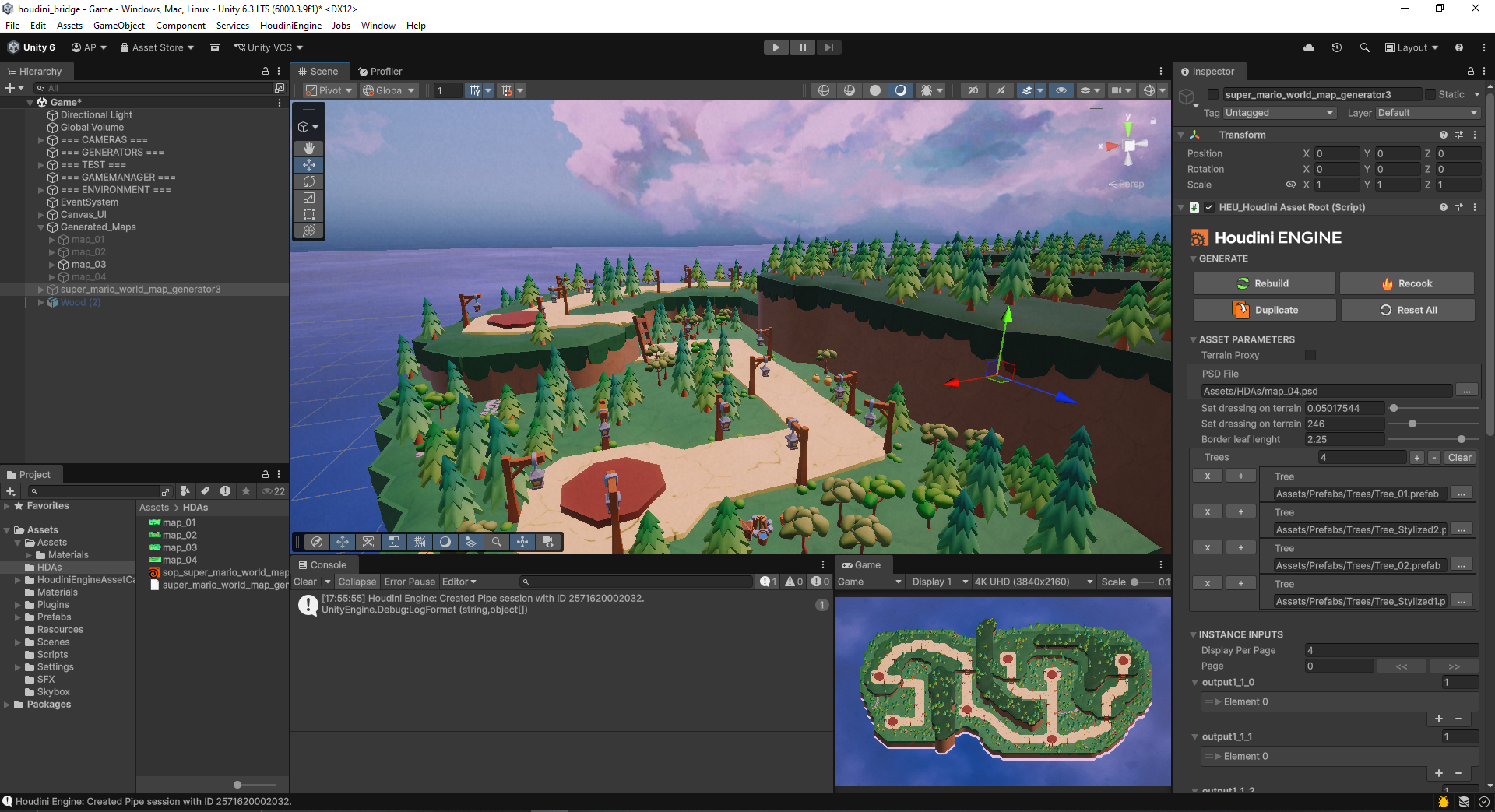Screen dimensions: 1495x812
Task: Click the Transform preset sliders icon
Action: [x=1459, y=135]
